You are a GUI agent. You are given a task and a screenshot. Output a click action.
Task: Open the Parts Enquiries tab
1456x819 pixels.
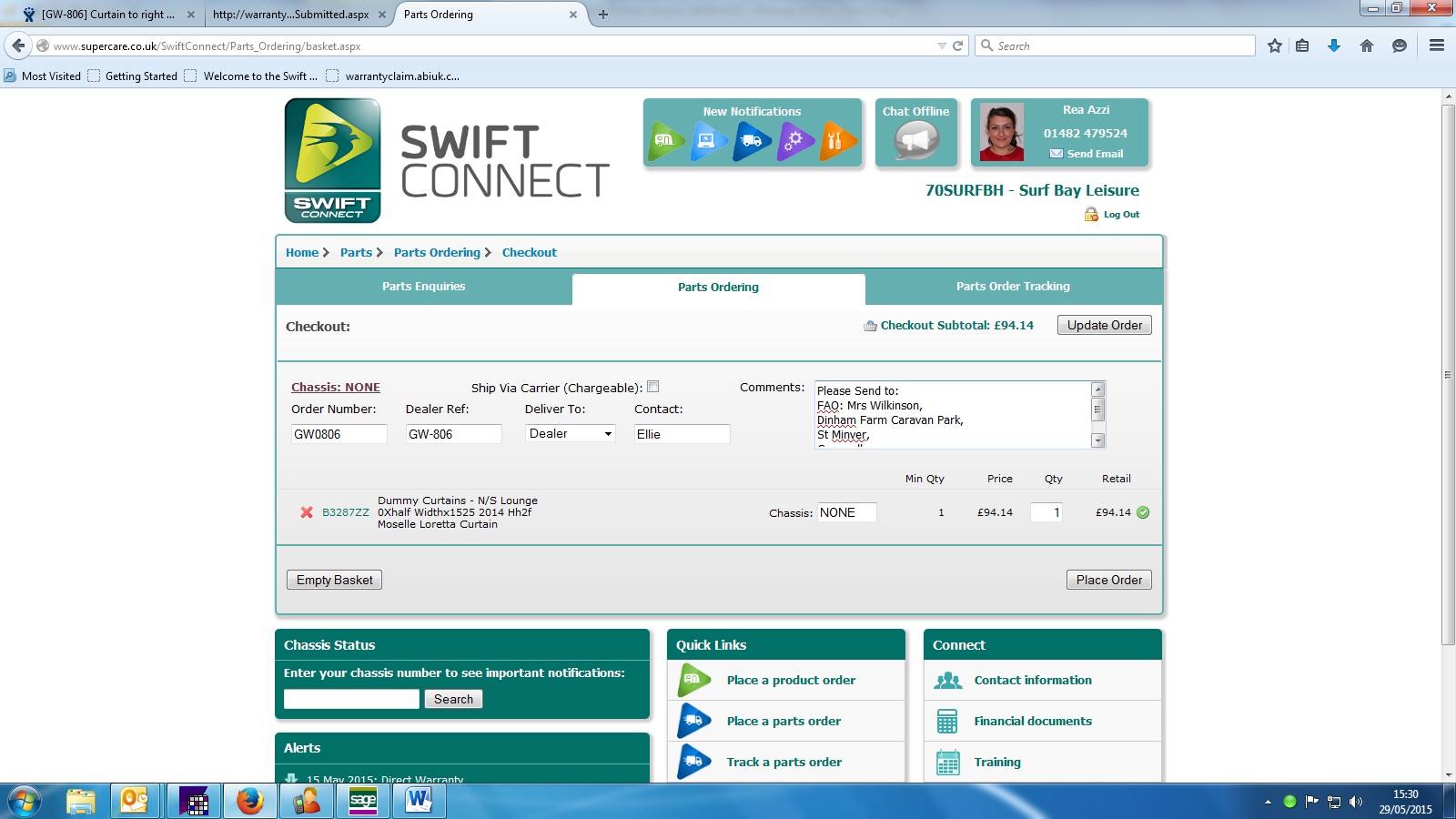tap(423, 287)
